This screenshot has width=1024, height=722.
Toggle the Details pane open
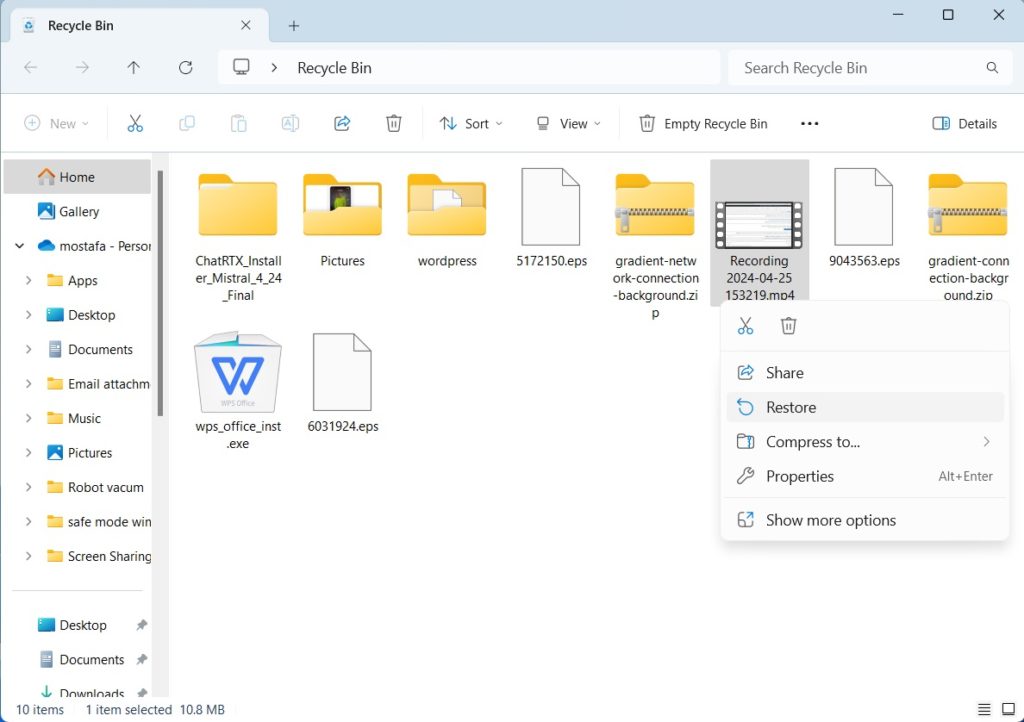pyautogui.click(x=963, y=123)
